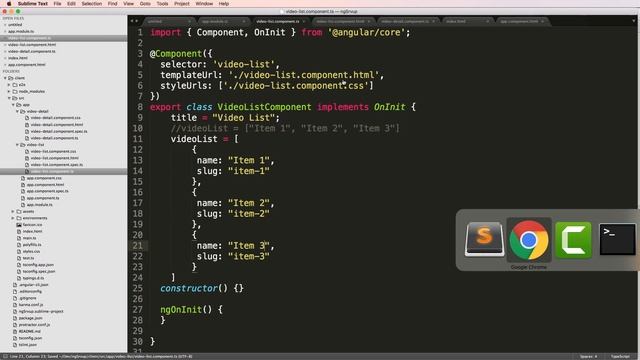This screenshot has height=360, width=640.
Task: Open polyfills.ts in folder tree
Action: coord(32,244)
